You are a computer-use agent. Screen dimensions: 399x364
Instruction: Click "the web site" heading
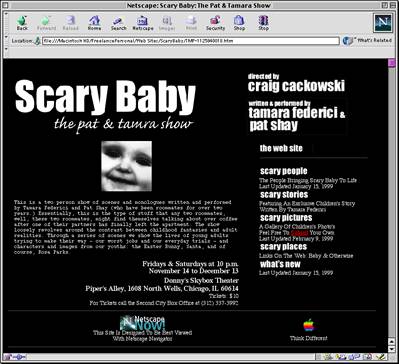click(281, 148)
